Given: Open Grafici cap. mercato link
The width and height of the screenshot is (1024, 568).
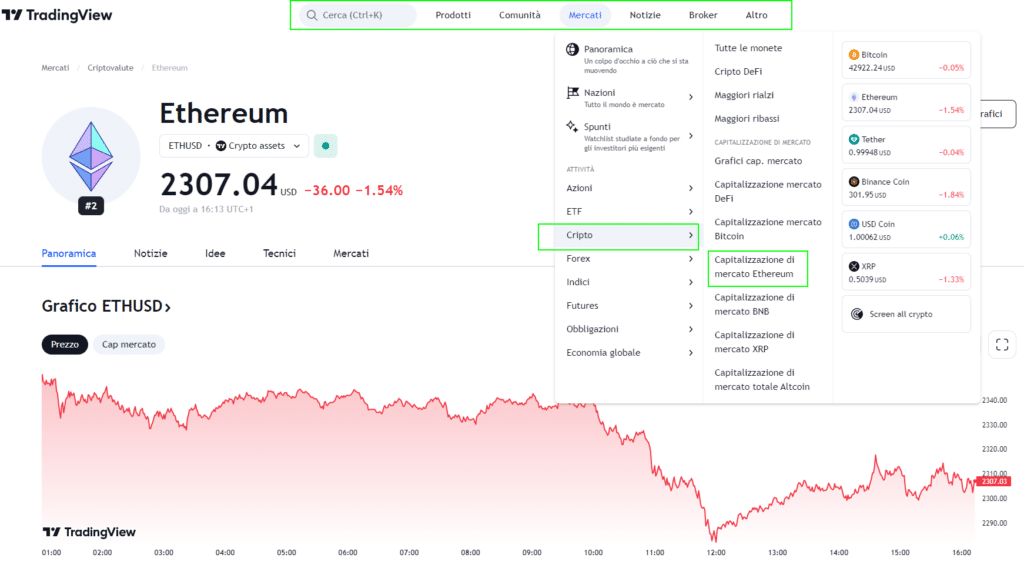Looking at the screenshot, I should pos(758,161).
